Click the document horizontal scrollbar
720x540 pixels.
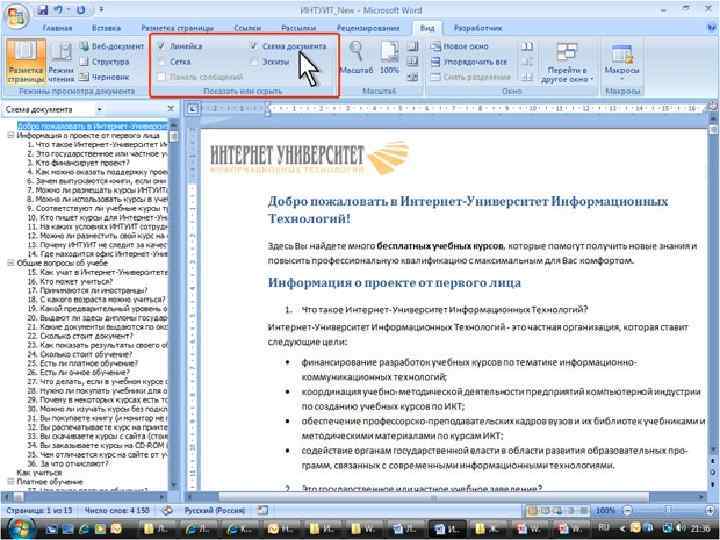tap(444, 496)
